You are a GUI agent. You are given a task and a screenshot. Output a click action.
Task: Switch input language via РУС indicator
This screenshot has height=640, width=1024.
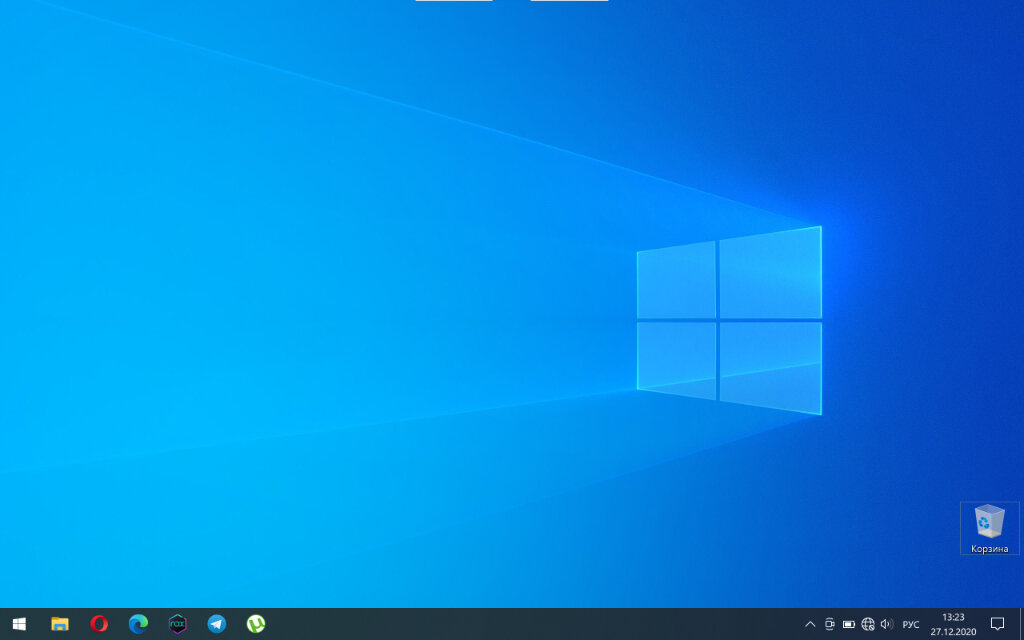(910, 624)
